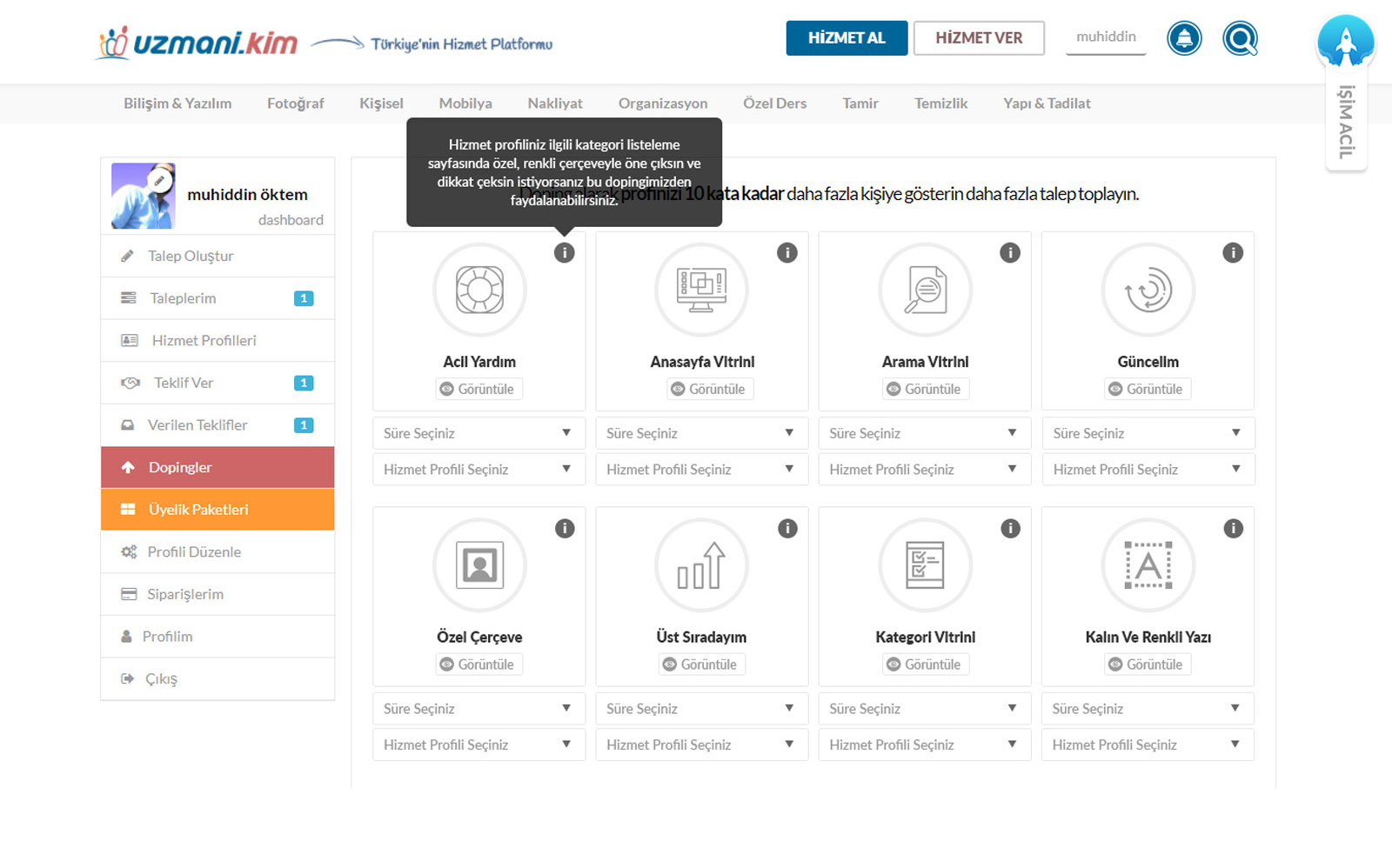Image resolution: width=1392 pixels, height=868 pixels.
Task: Open Süre Seçiniz dropdown under Acil Yardım
Action: (478, 433)
